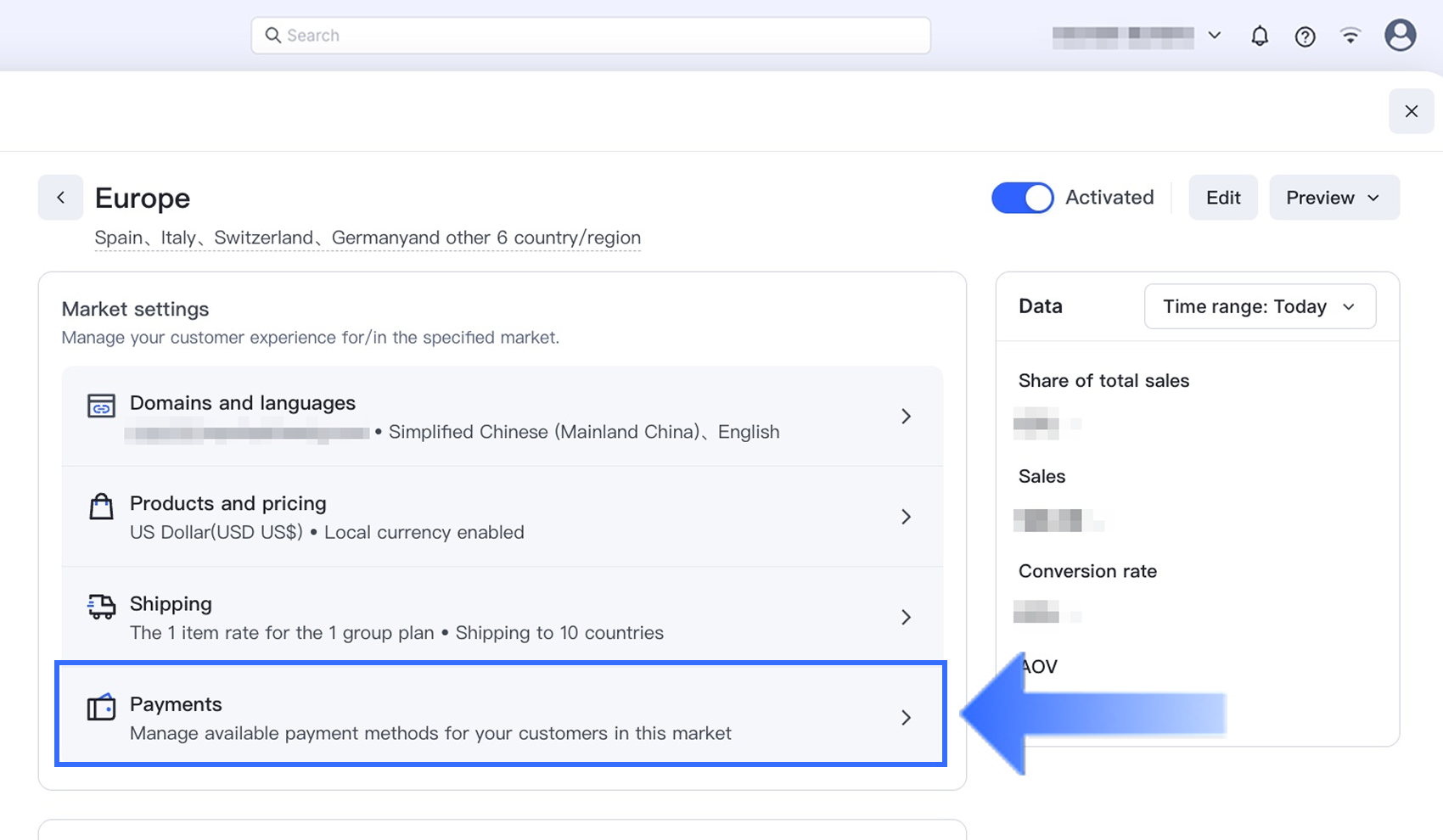1443x840 pixels.
Task: Expand the store name dropdown in header
Action: pos(1215,36)
